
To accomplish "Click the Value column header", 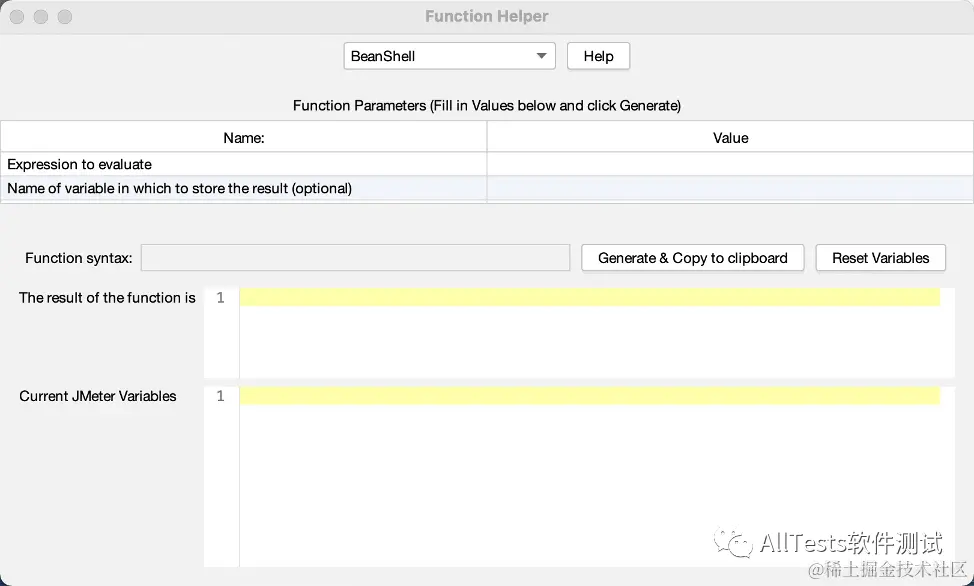I will click(730, 138).
